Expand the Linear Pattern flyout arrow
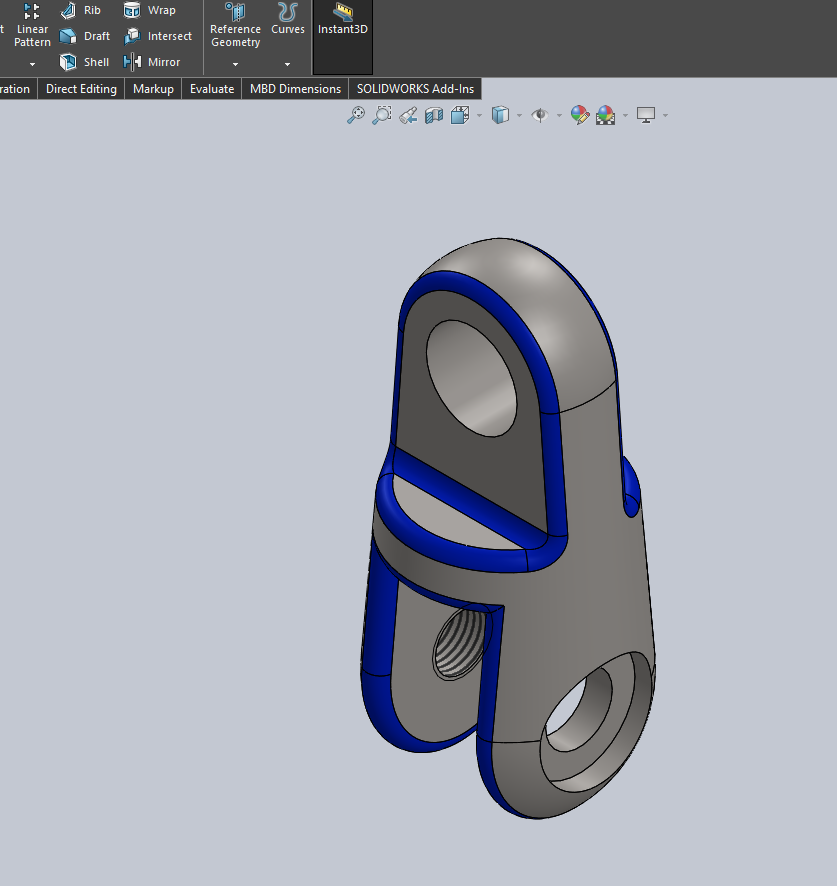This screenshot has height=886, width=837. coord(31,63)
